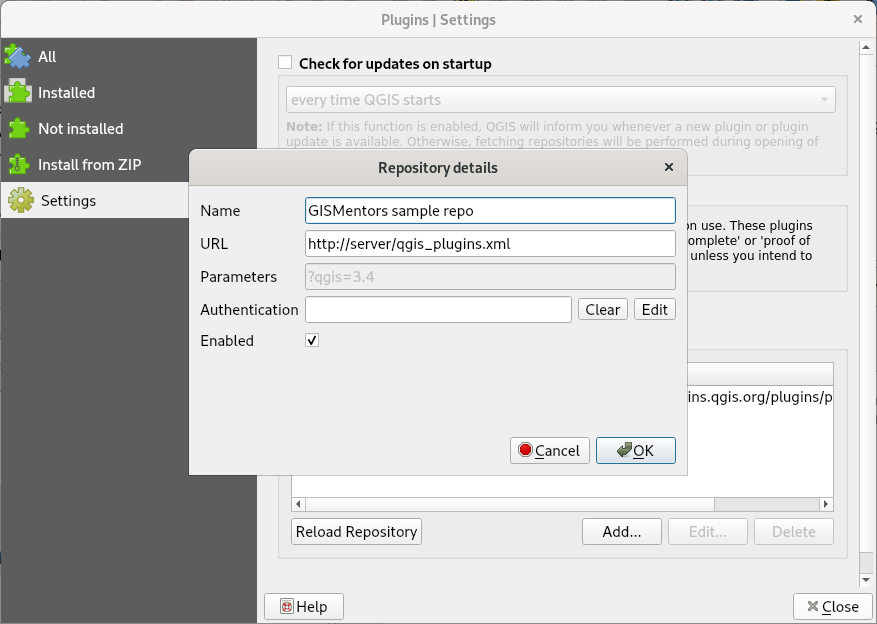Cancel the Repository details dialog

pos(550,451)
